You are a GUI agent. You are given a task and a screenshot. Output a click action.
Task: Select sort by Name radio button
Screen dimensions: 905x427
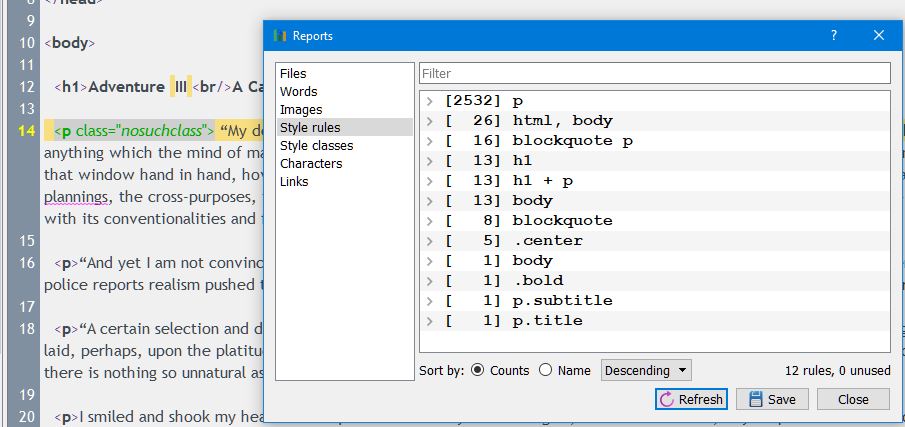tap(545, 370)
